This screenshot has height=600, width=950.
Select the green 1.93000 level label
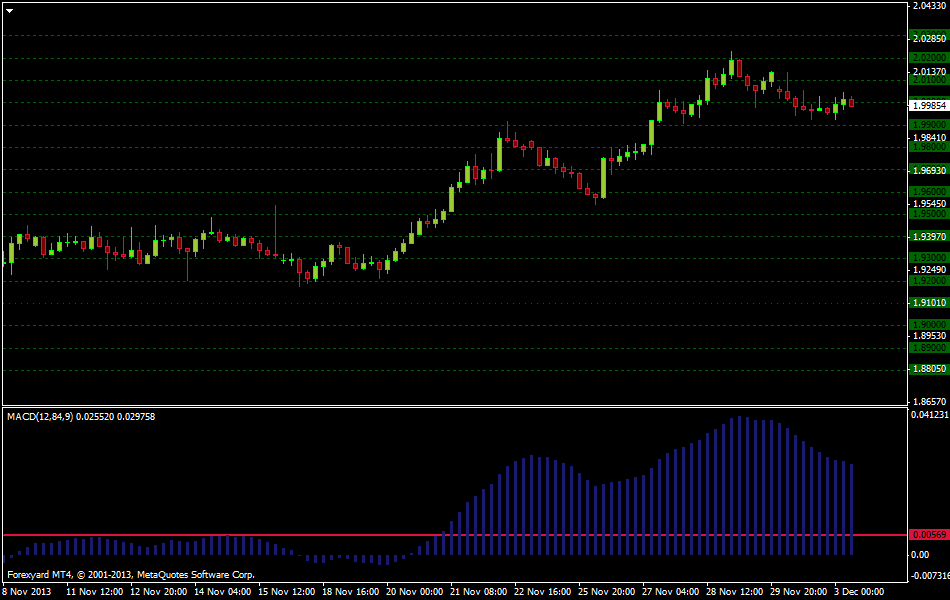pos(929,258)
